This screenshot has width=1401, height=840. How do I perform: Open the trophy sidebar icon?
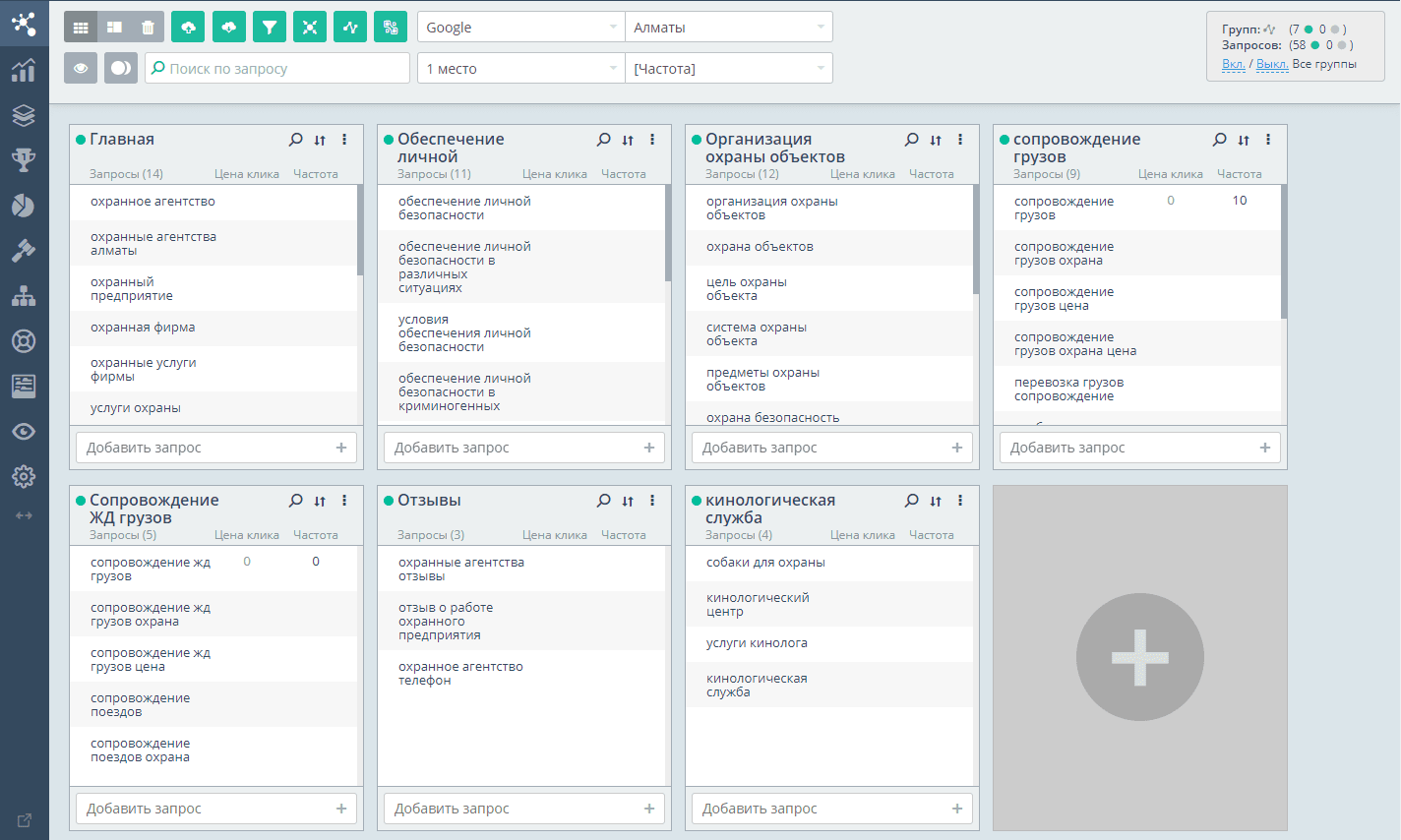(24, 160)
